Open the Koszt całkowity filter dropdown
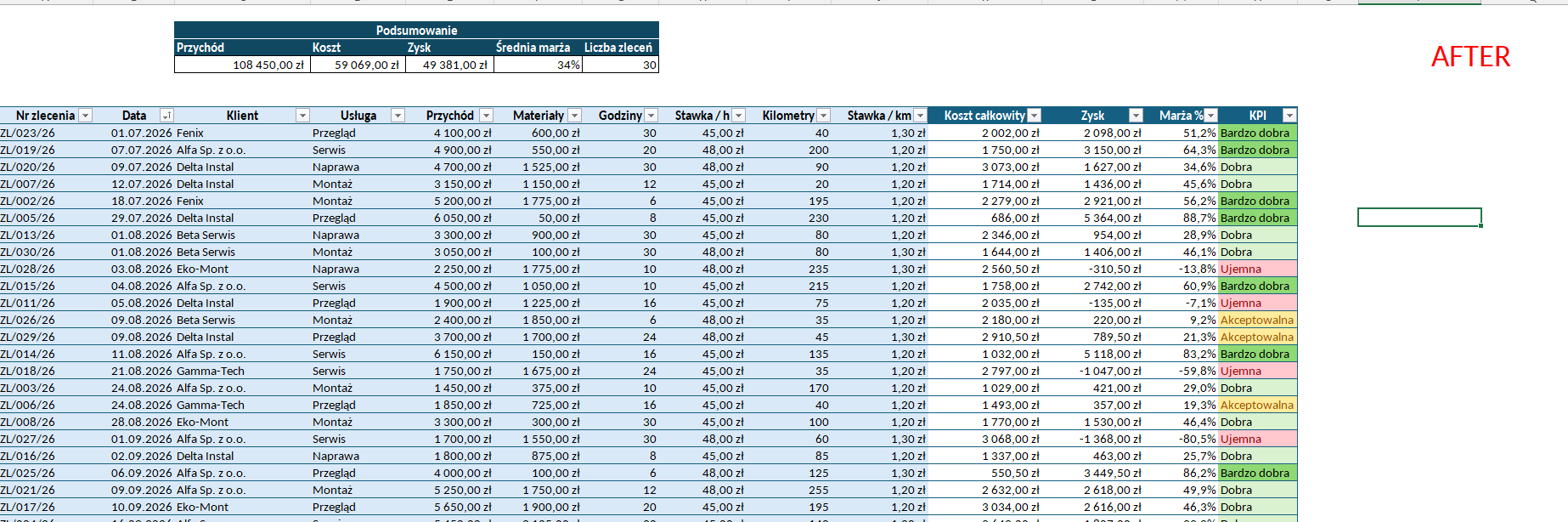 1034,116
